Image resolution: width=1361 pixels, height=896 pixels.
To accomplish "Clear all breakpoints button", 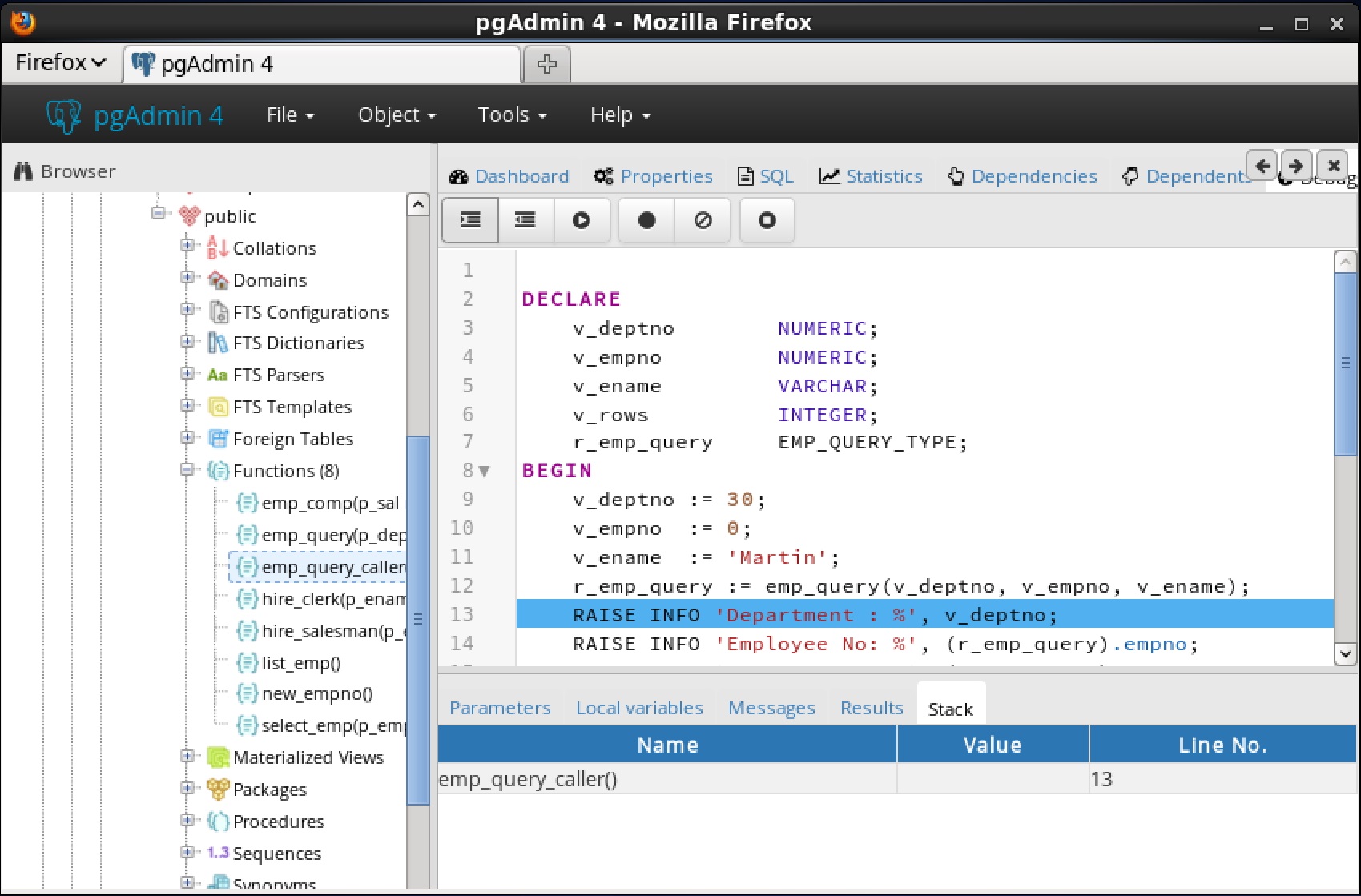I will [703, 220].
